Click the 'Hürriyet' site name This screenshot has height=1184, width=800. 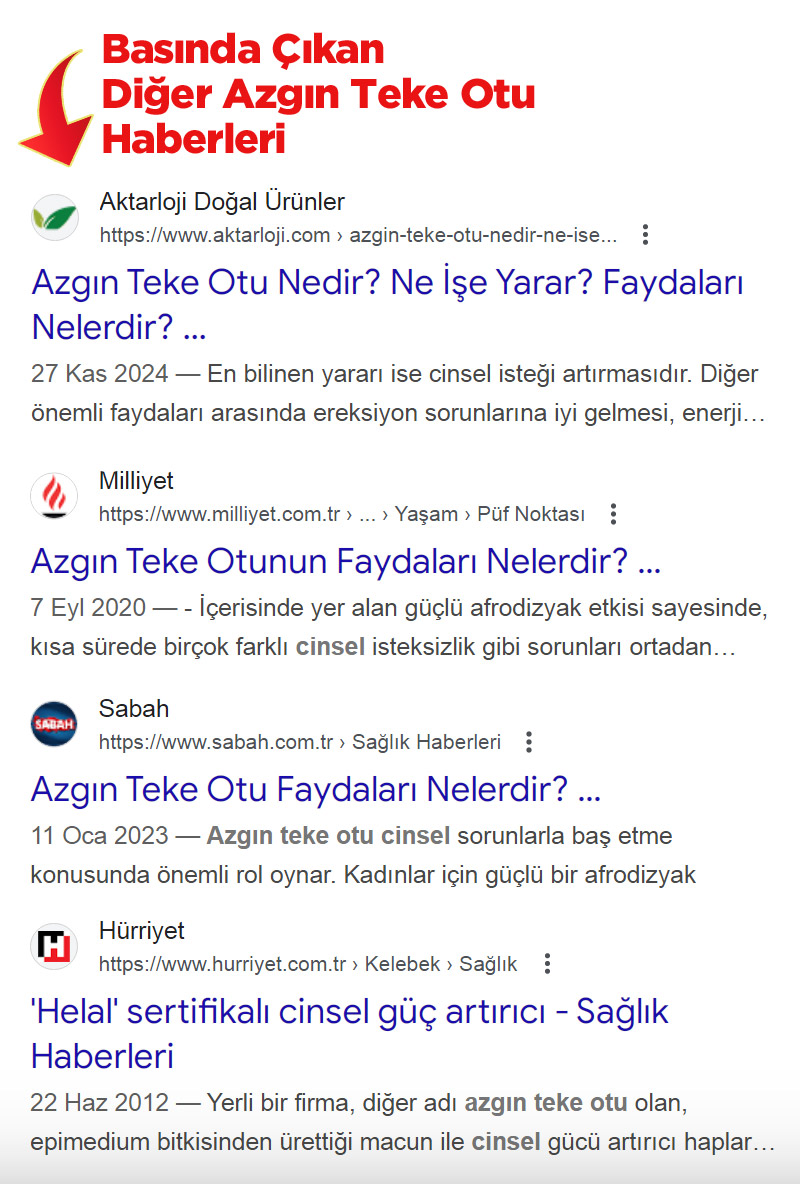pos(142,931)
